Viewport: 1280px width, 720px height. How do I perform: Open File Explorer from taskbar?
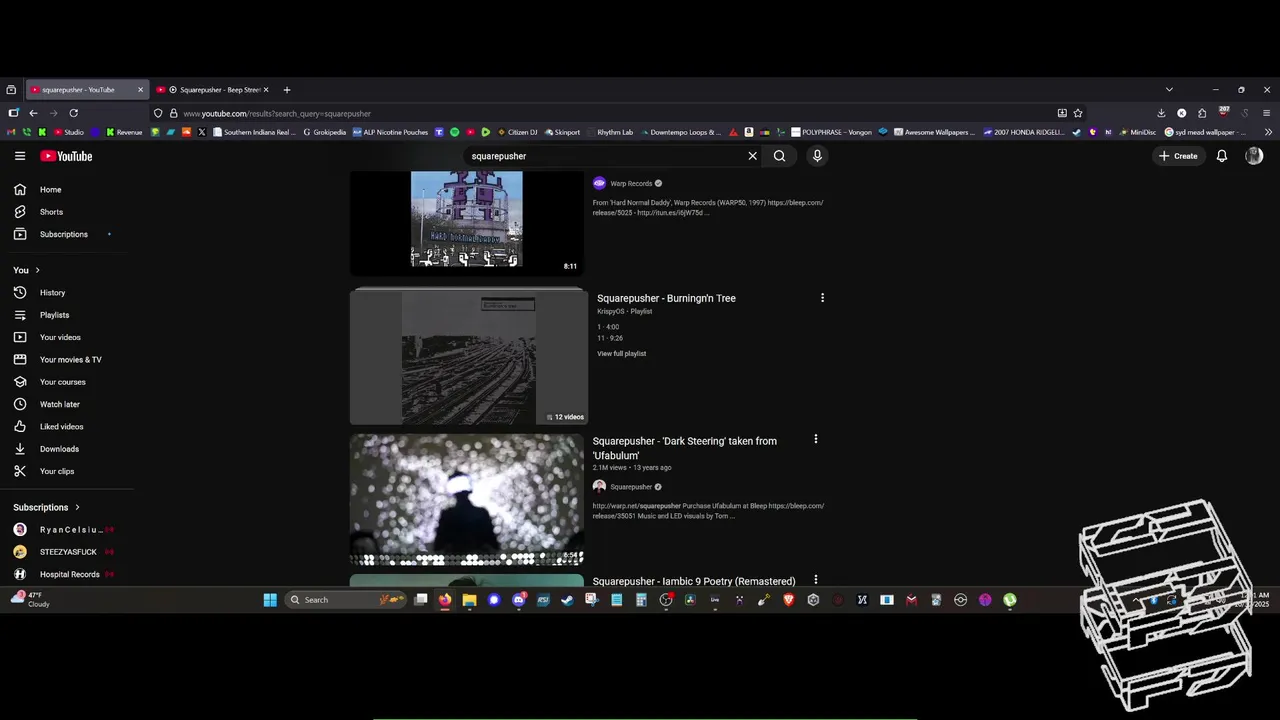(x=469, y=600)
